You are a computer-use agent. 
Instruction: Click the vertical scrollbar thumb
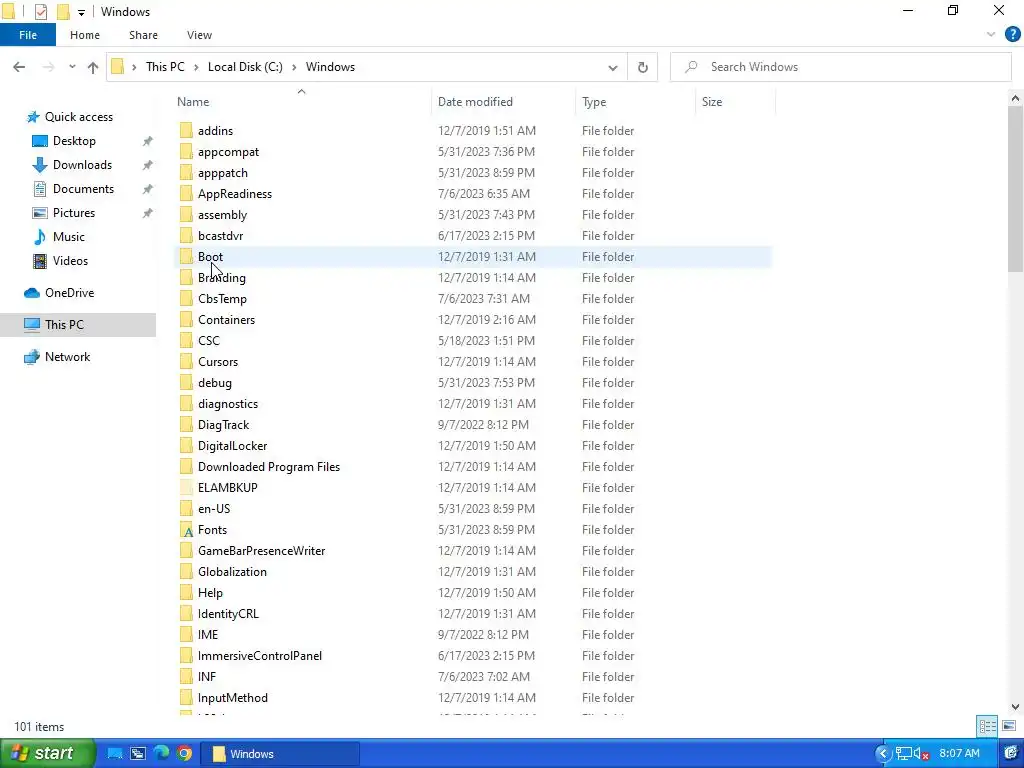[1015, 189]
